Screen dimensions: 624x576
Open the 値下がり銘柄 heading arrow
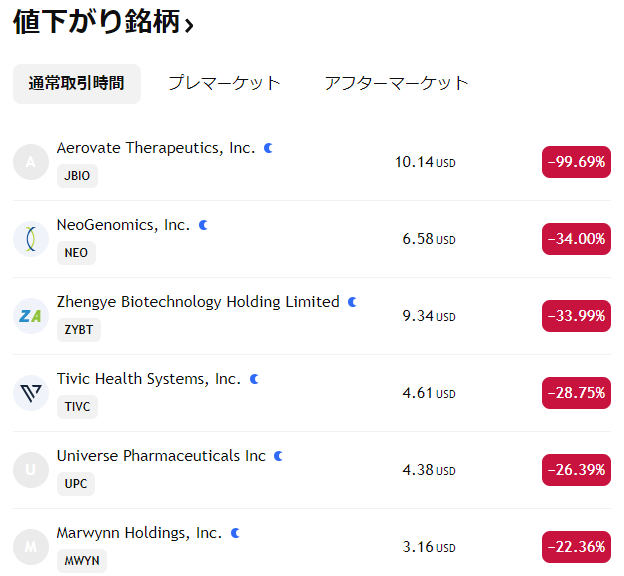(189, 24)
